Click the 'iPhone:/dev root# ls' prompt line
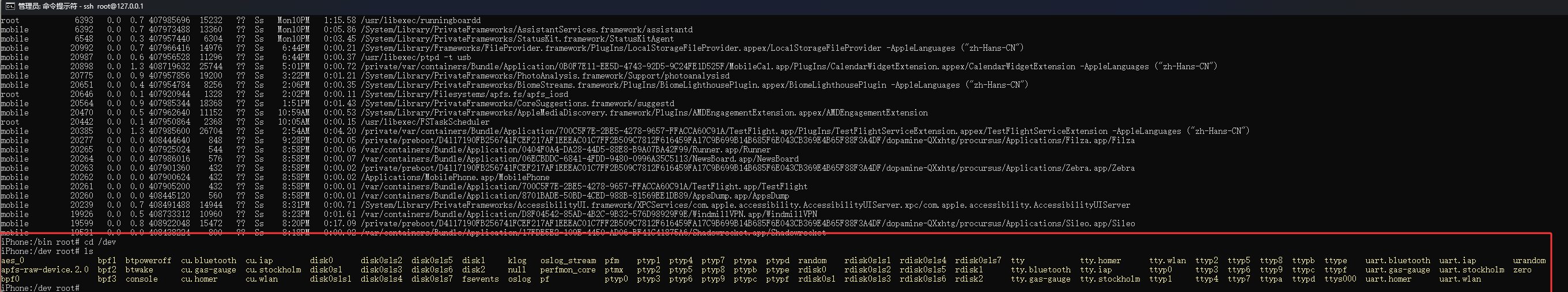The image size is (1568, 292). (x=47, y=251)
